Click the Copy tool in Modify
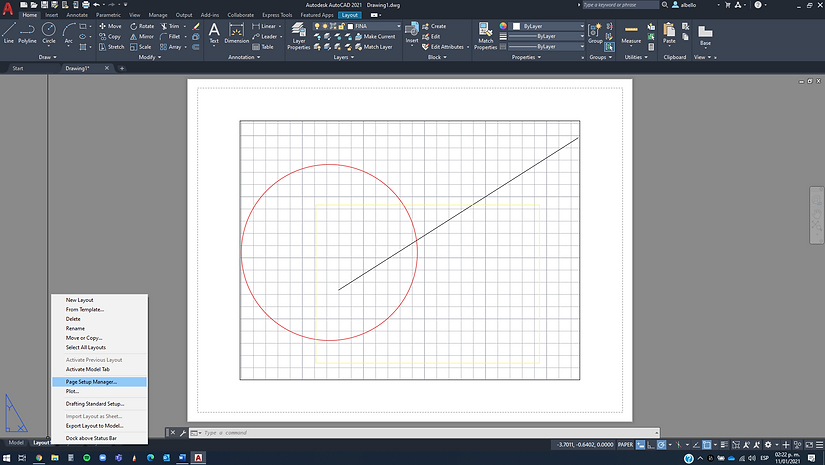Image resolution: width=825 pixels, height=465 pixels. pos(110,36)
